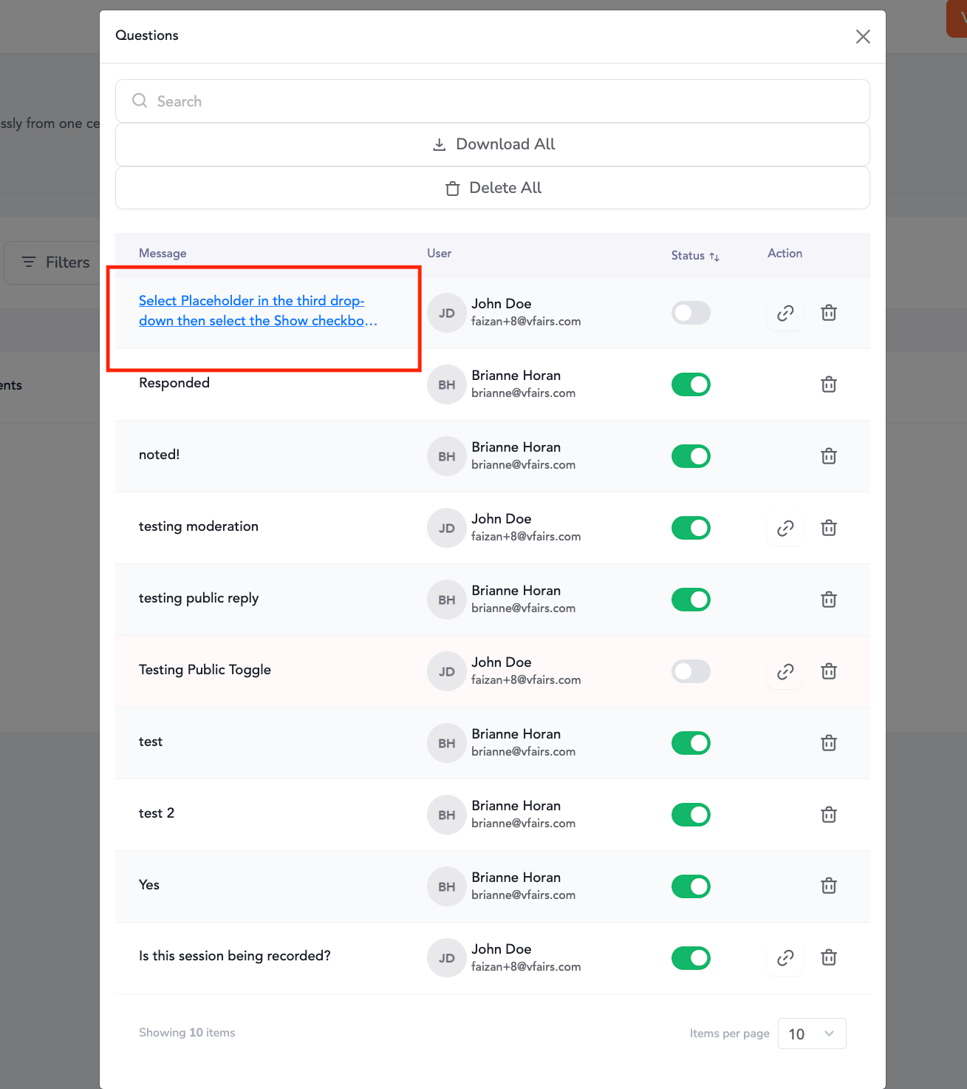Image resolution: width=967 pixels, height=1089 pixels.
Task: Delete the 'test 2' message row
Action: [829, 815]
